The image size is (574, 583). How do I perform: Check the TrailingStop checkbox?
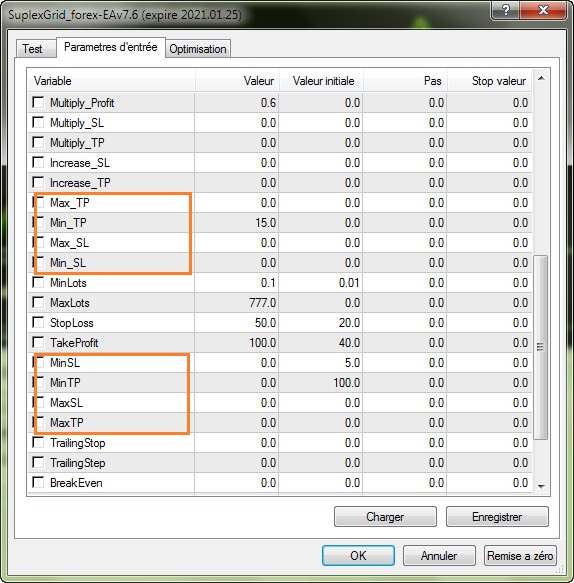click(38, 442)
